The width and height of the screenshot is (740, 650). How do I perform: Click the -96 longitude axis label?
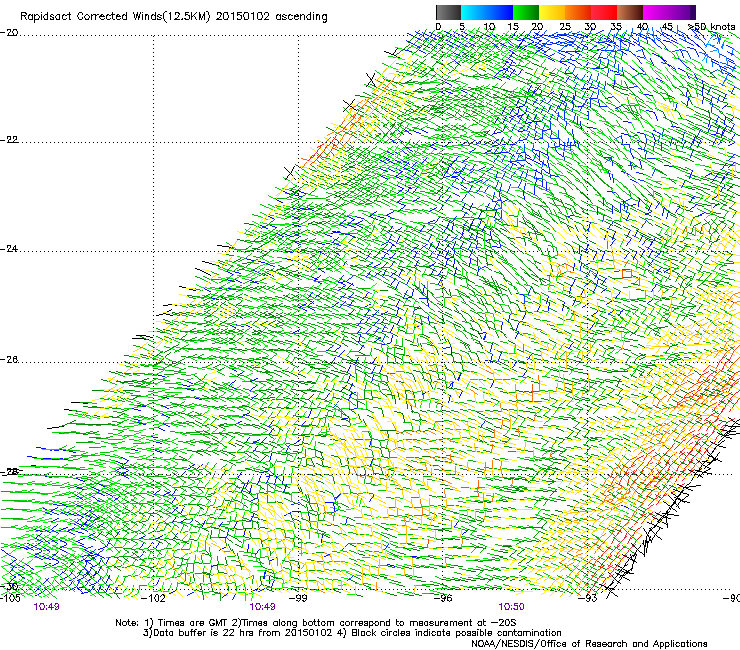pyautogui.click(x=443, y=599)
